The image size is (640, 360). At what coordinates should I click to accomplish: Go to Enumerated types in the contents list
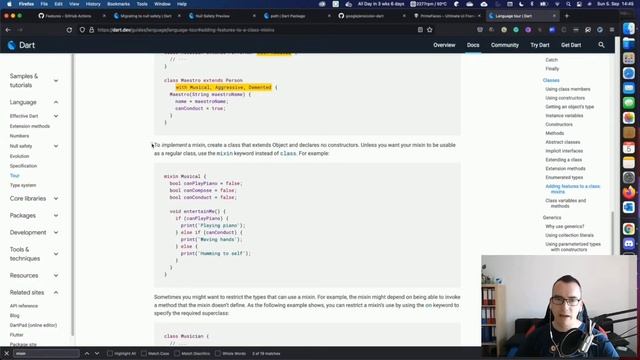point(564,178)
